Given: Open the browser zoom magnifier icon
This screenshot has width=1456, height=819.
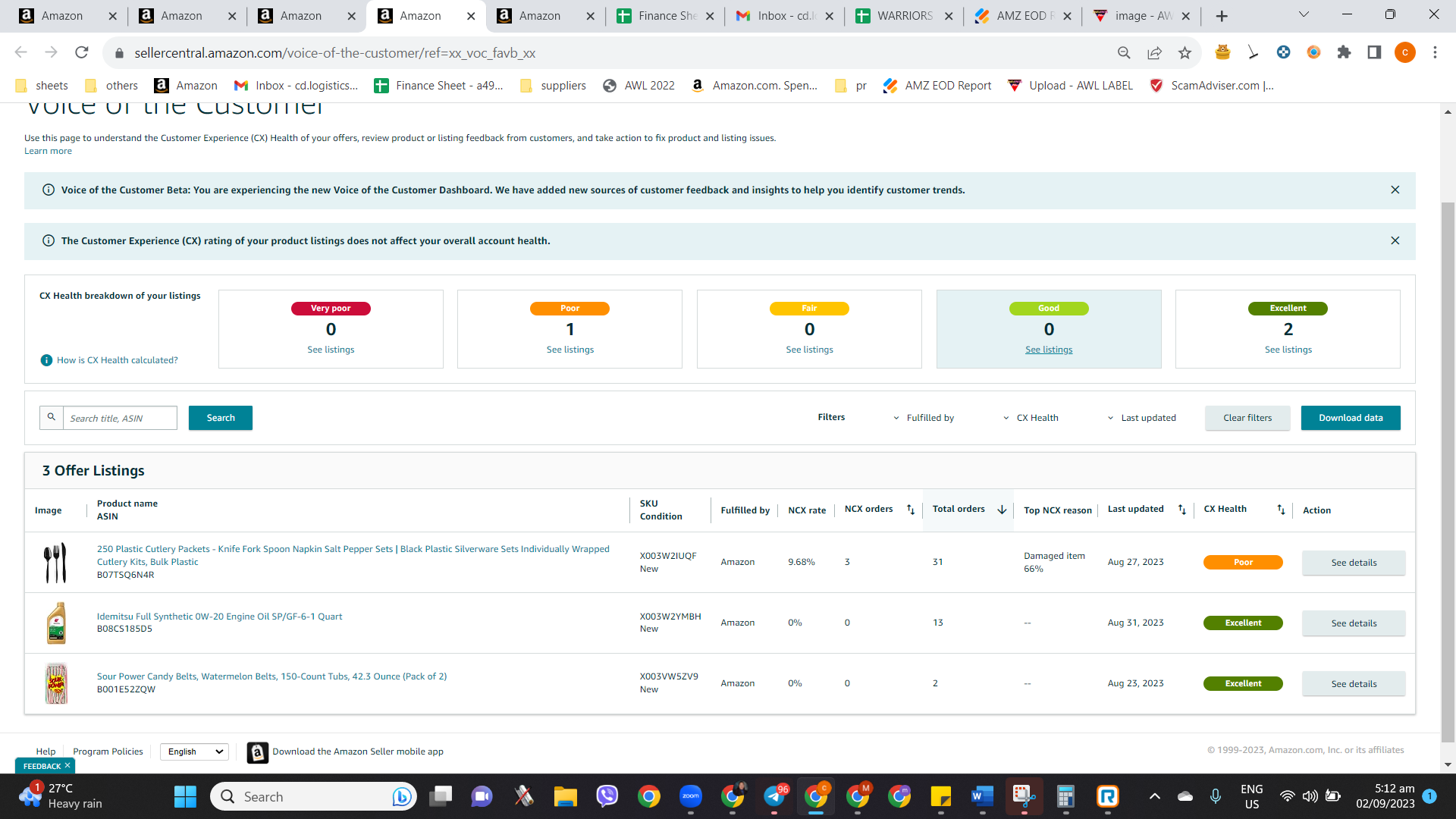Looking at the screenshot, I should (x=1124, y=52).
